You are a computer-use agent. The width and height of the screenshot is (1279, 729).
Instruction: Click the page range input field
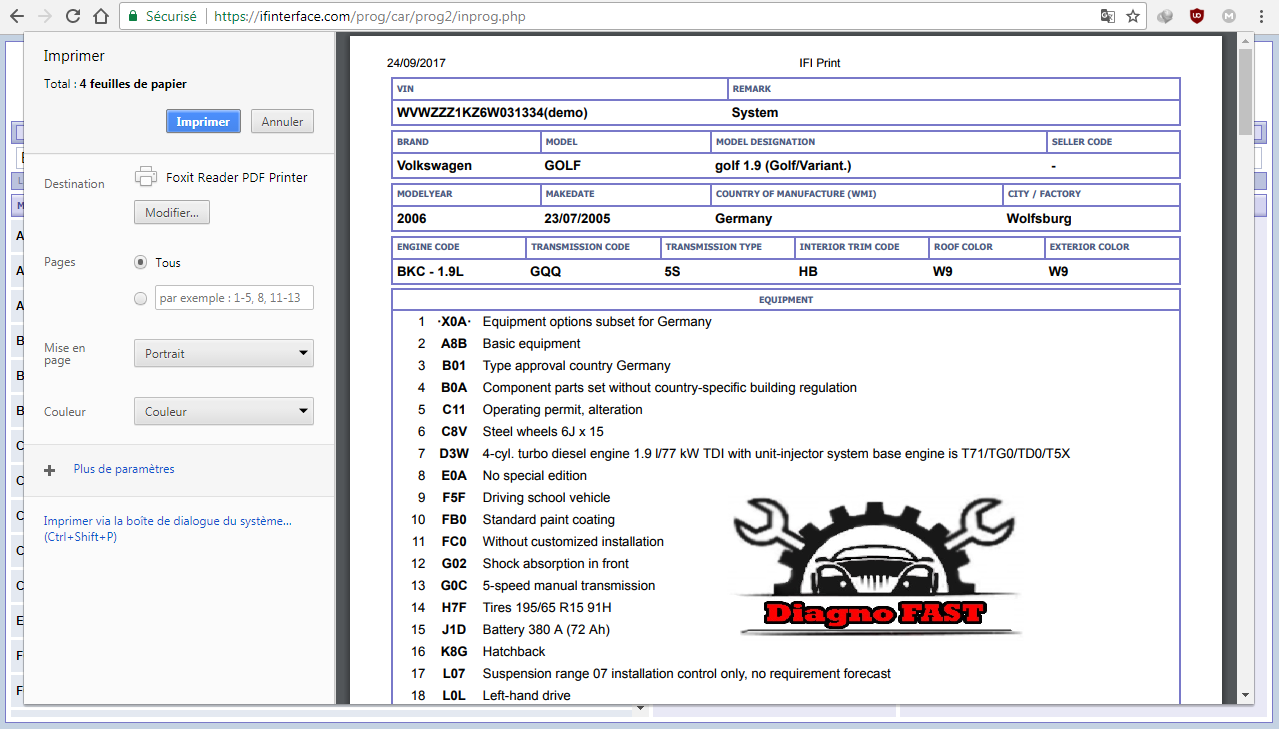click(234, 298)
